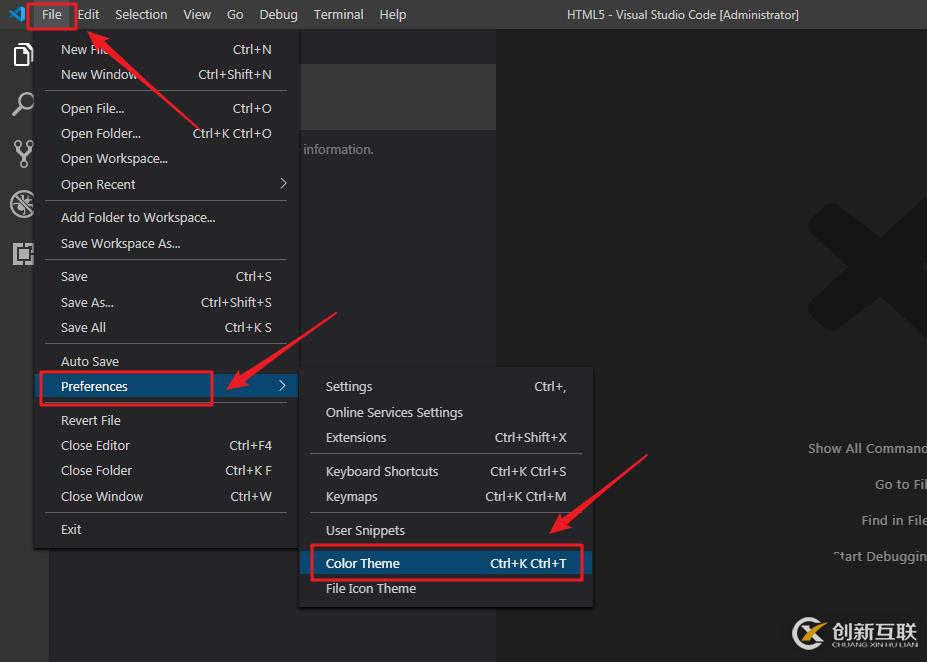Open the Selection menu
Image resolution: width=927 pixels, height=662 pixels.
pos(141,14)
